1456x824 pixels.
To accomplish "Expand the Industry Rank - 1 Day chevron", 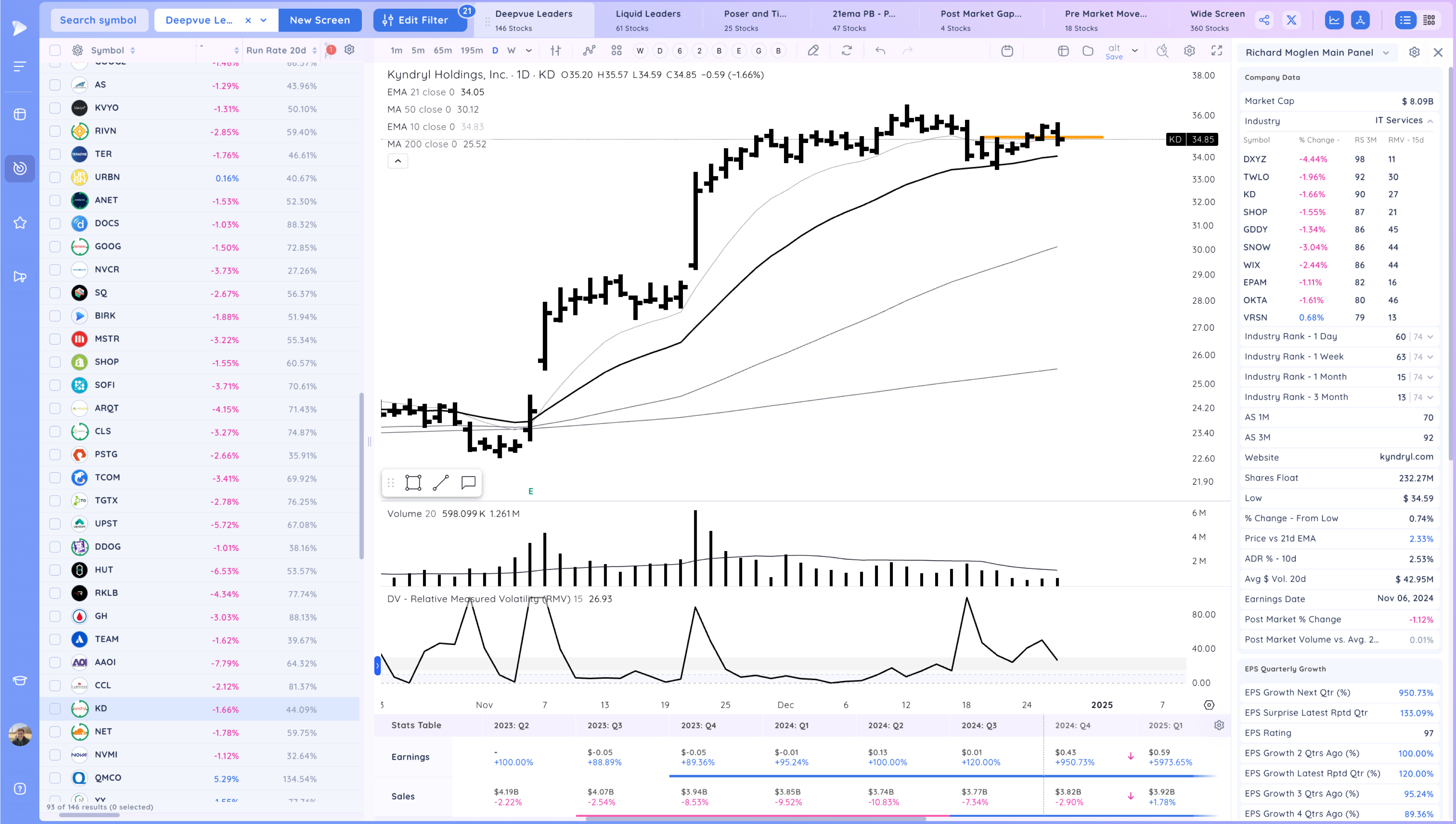I will click(1431, 337).
